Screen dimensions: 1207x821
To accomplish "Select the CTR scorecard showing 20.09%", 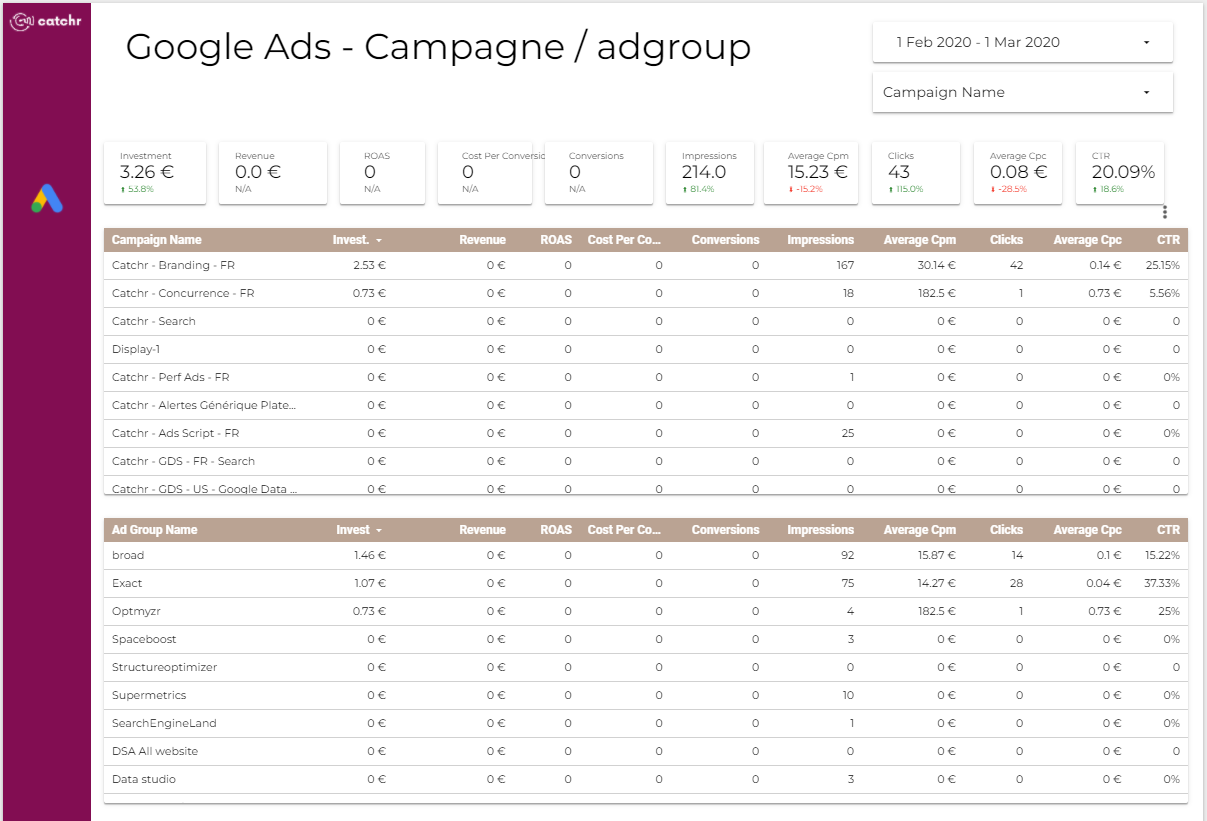I will coord(1120,173).
